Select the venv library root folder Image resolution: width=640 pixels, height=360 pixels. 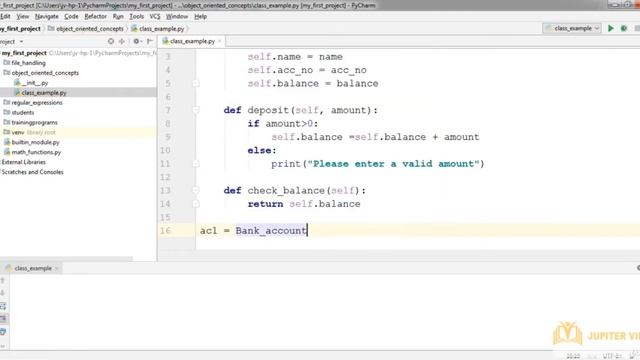click(x=33, y=132)
